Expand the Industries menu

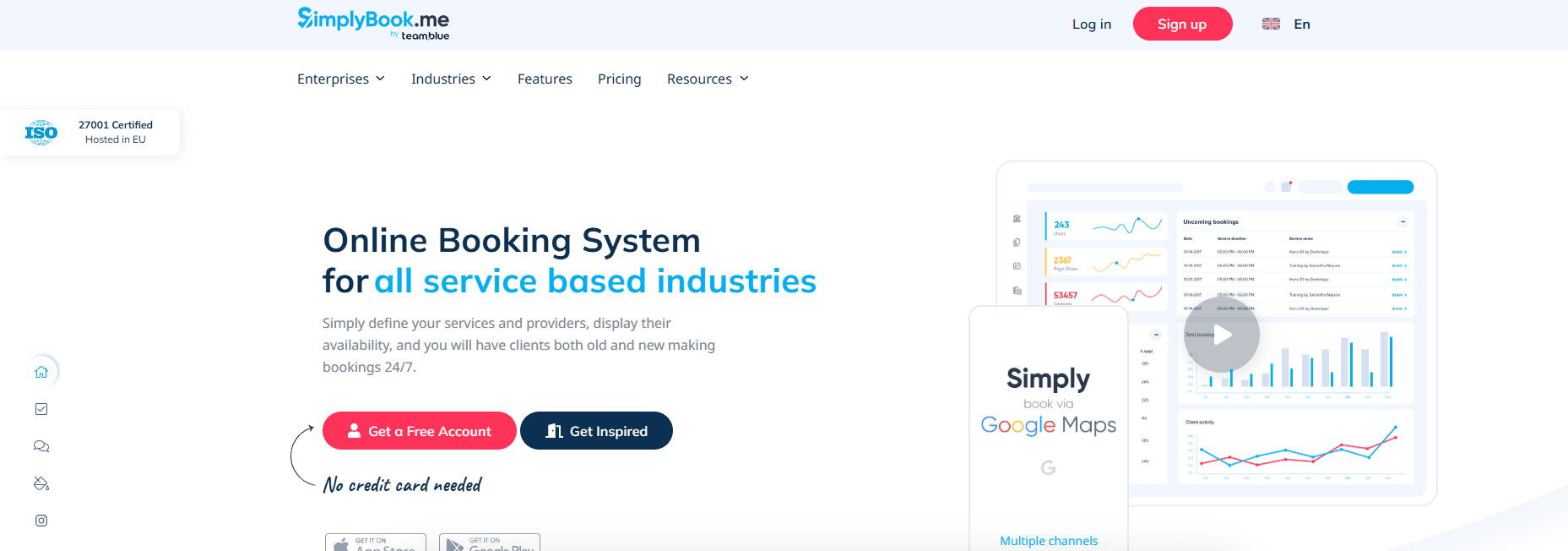(451, 79)
